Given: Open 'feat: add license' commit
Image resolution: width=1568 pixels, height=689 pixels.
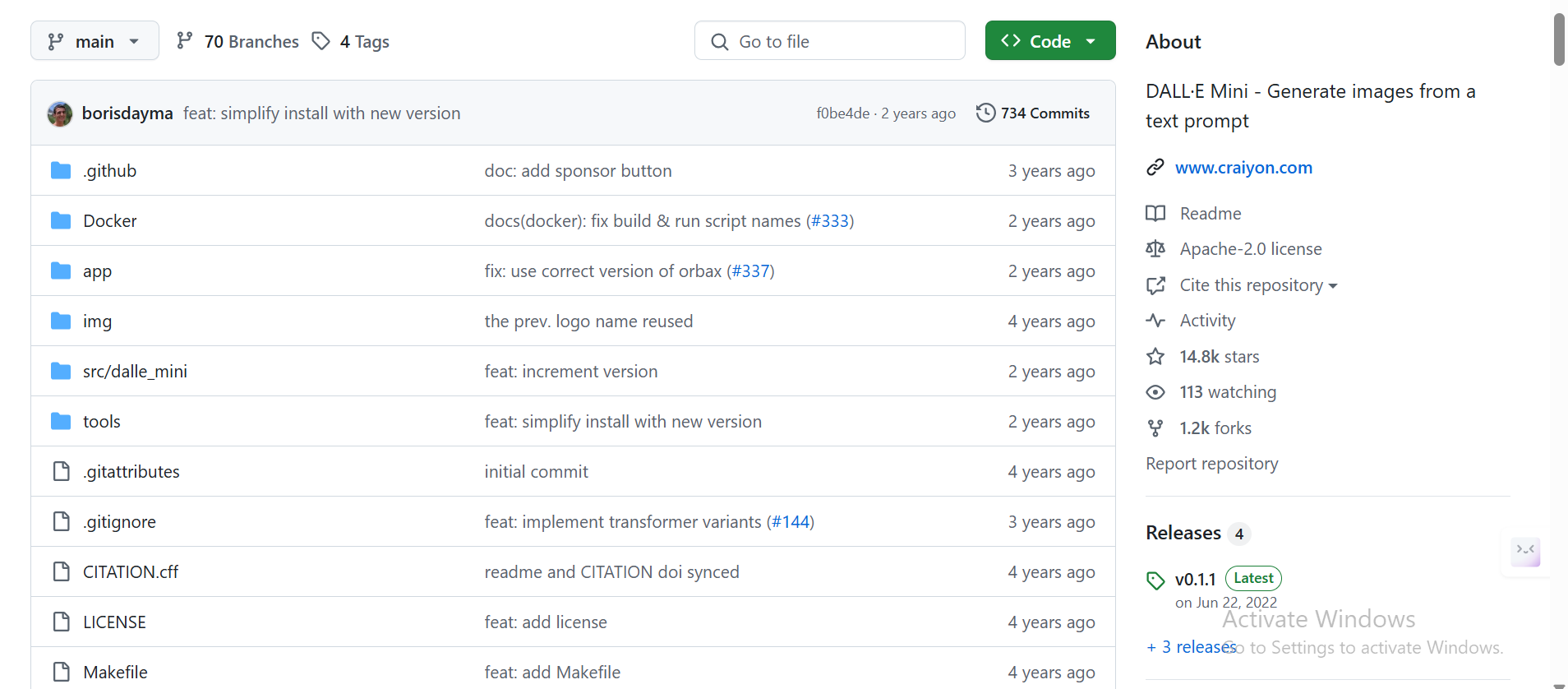Looking at the screenshot, I should [546, 622].
